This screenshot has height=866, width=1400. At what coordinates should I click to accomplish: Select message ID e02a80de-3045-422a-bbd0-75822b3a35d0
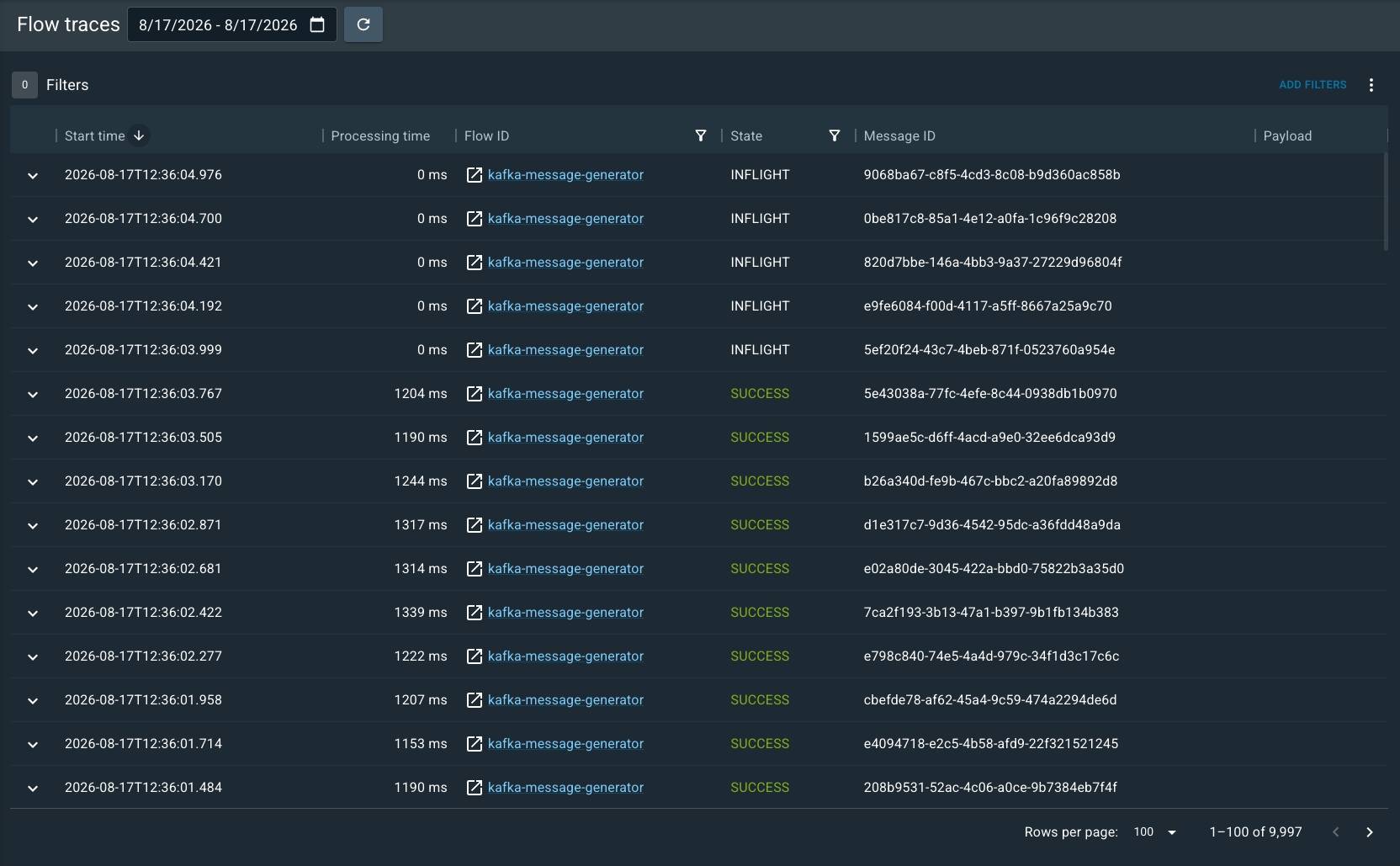(994, 569)
